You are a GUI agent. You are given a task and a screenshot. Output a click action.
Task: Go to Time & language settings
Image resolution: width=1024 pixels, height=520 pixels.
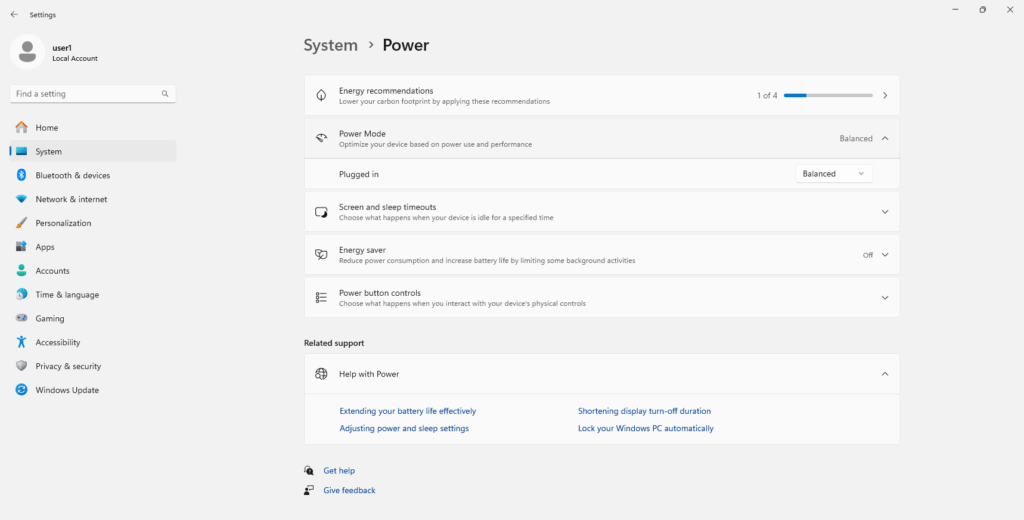[67, 295]
